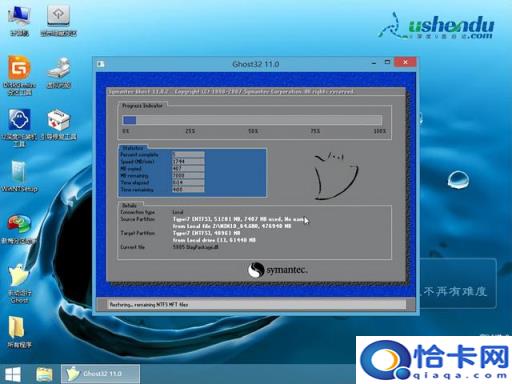Image resolution: width=512 pixels, height=384 pixels.
Task: Click the Ghost mascot sketch drawing
Action: pos(336,176)
